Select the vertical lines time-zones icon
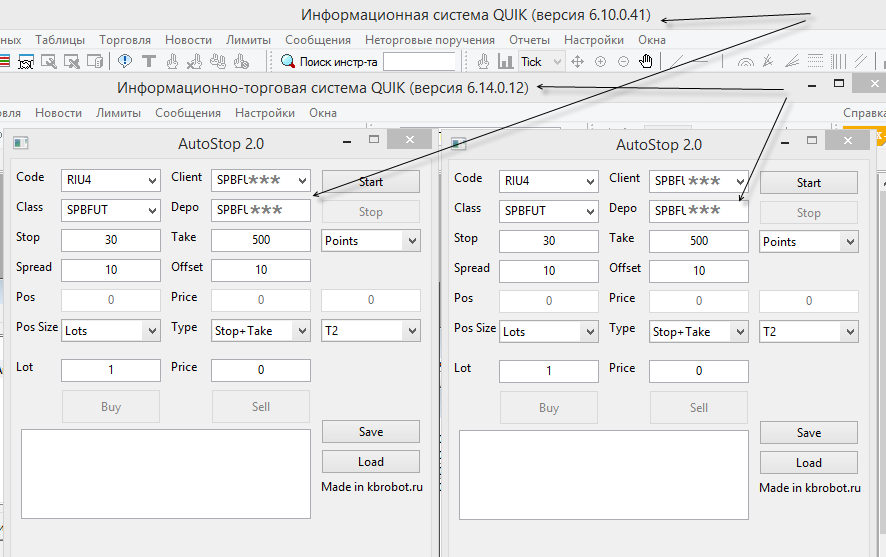 (838, 61)
